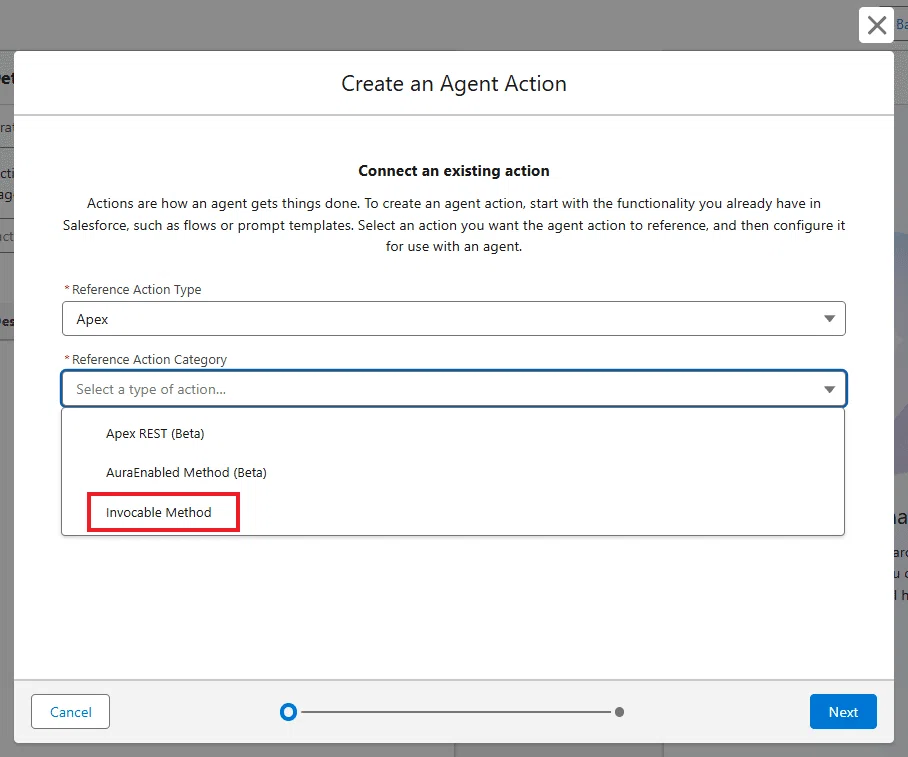Viewport: 908px width, 757px height.
Task: Click the Apex value in Reference Action Type
Action: pos(92,319)
